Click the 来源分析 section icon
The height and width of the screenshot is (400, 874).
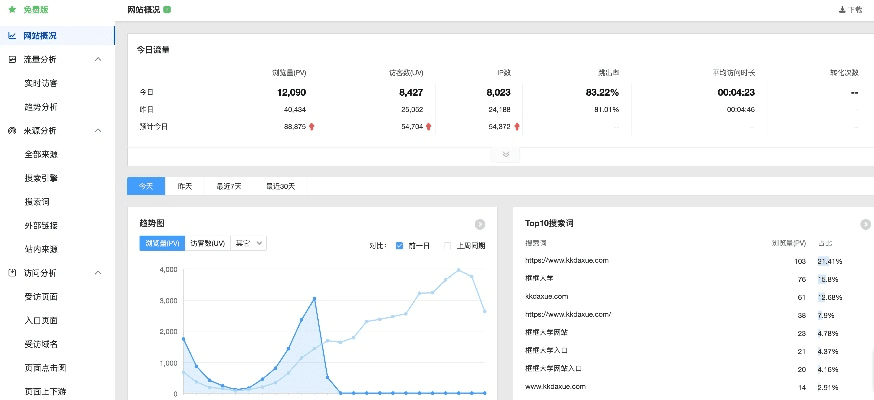pos(11,130)
